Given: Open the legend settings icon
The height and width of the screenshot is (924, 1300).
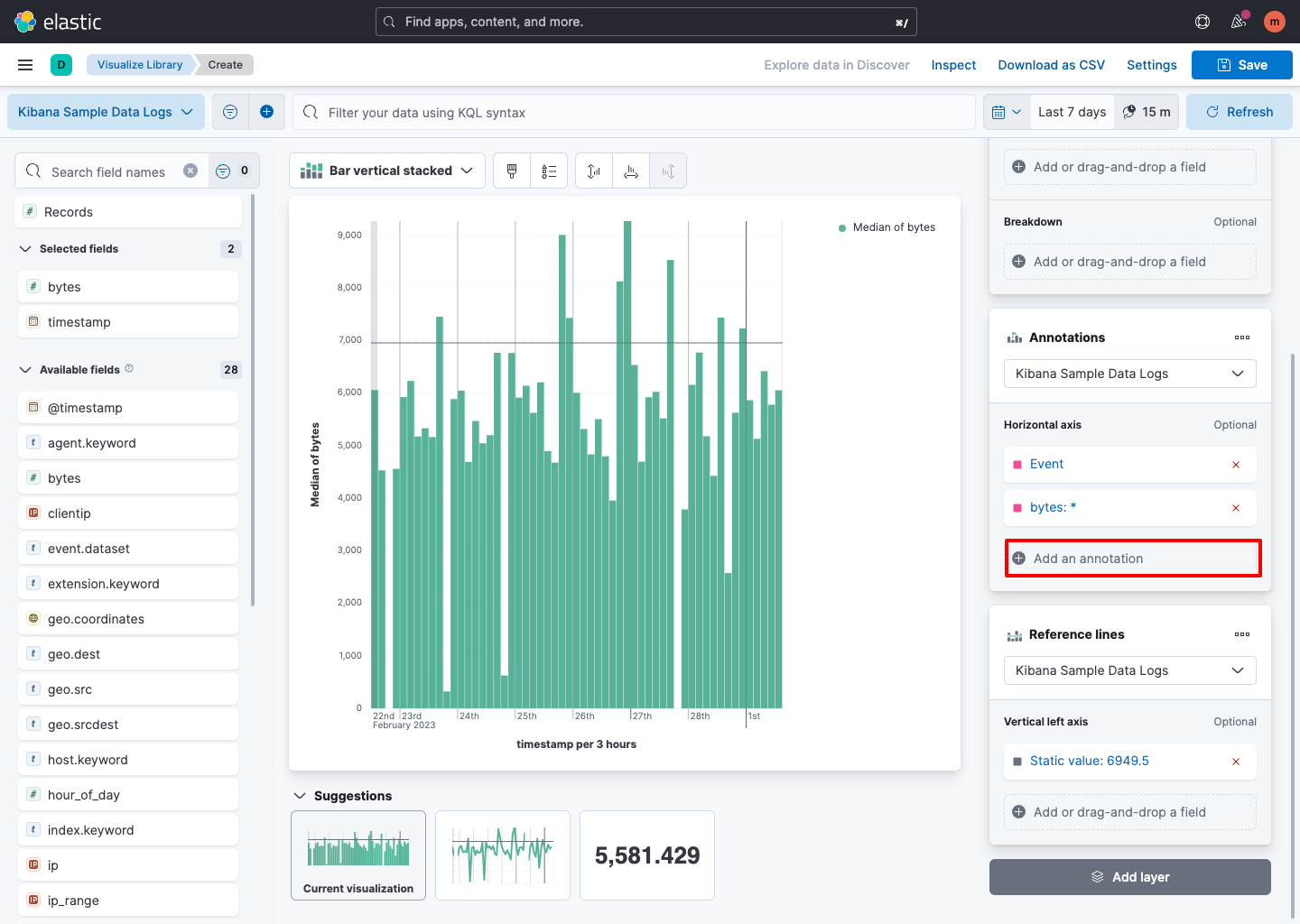Looking at the screenshot, I should tap(548, 170).
